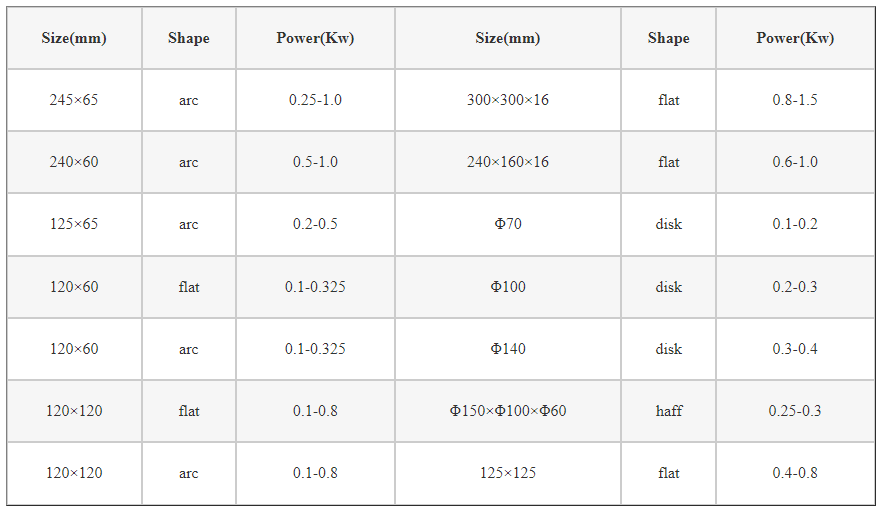Select the 0.6-1.0 power cell
The image size is (881, 512).
pos(795,162)
